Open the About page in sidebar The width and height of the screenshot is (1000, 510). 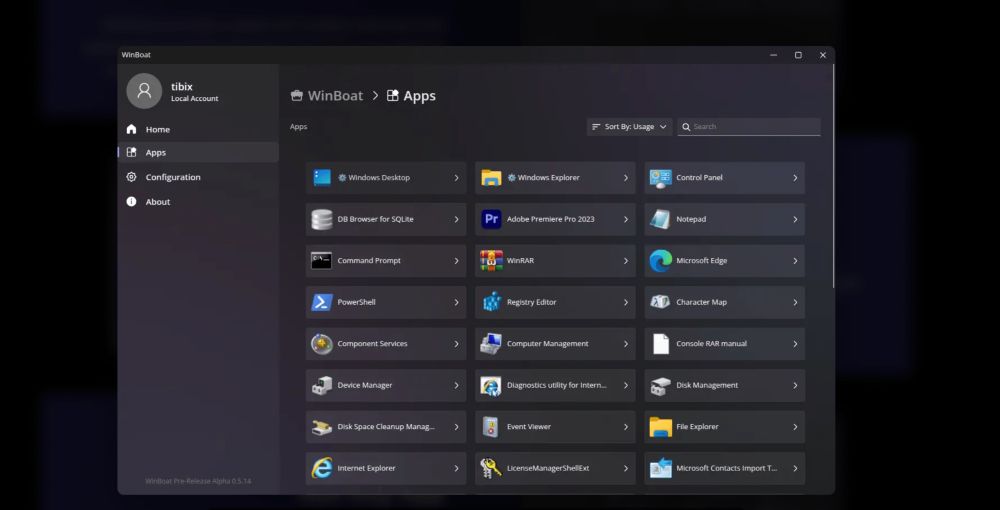(x=198, y=201)
